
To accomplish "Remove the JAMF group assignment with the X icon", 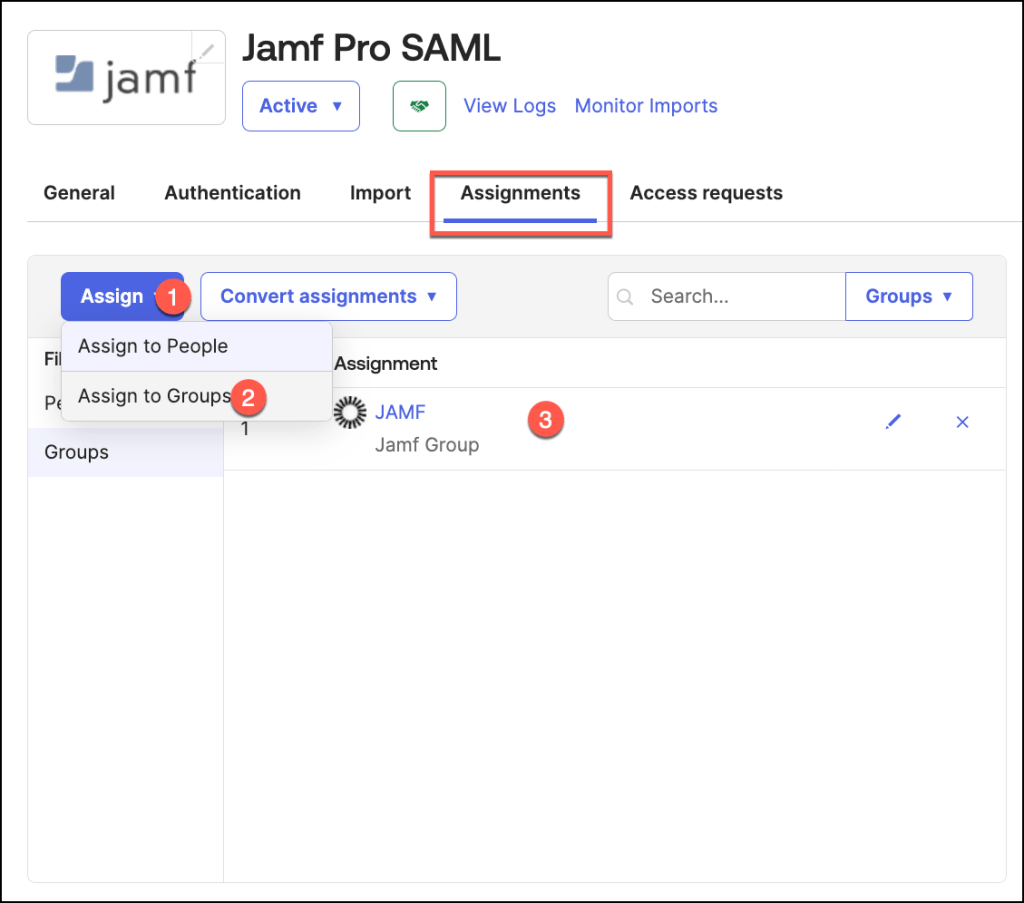I will pos(962,422).
